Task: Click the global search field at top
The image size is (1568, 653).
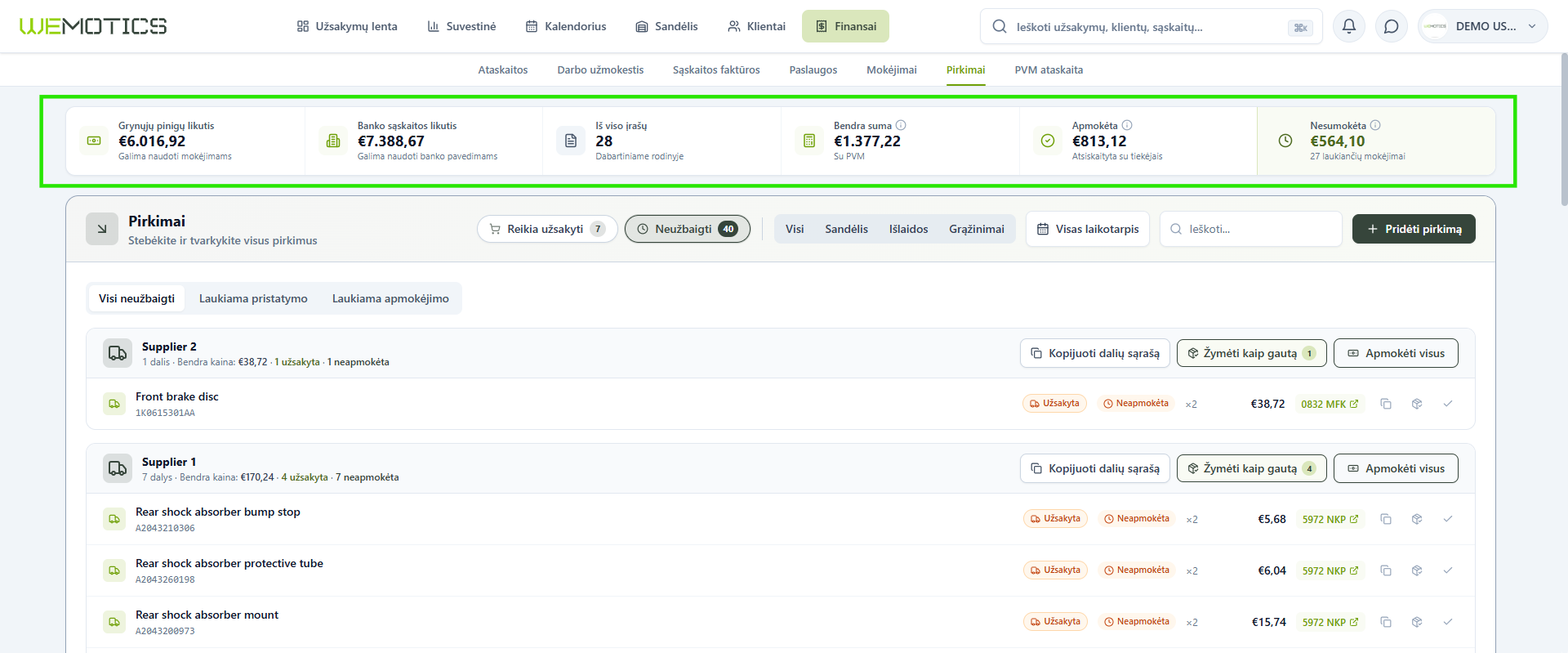Action: coord(1151,26)
